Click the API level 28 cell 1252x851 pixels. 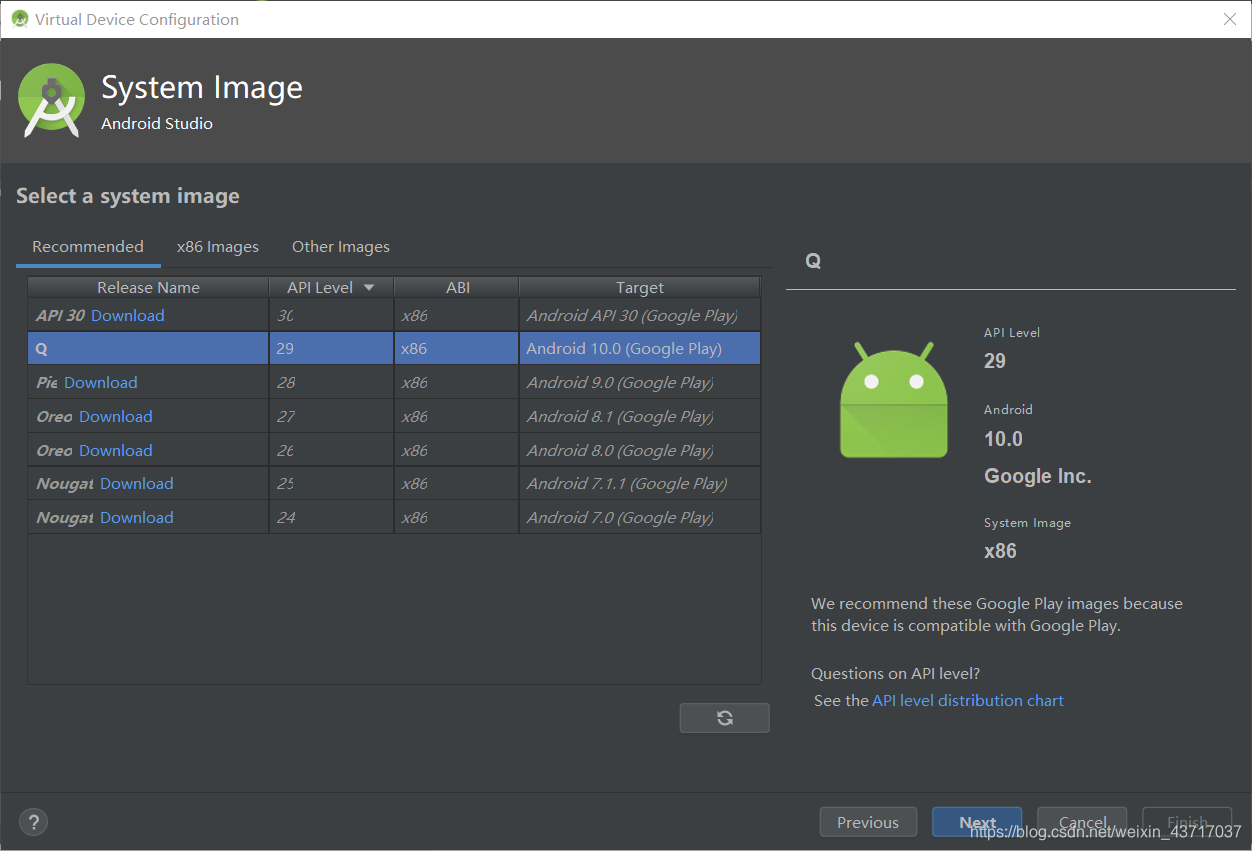click(331, 382)
